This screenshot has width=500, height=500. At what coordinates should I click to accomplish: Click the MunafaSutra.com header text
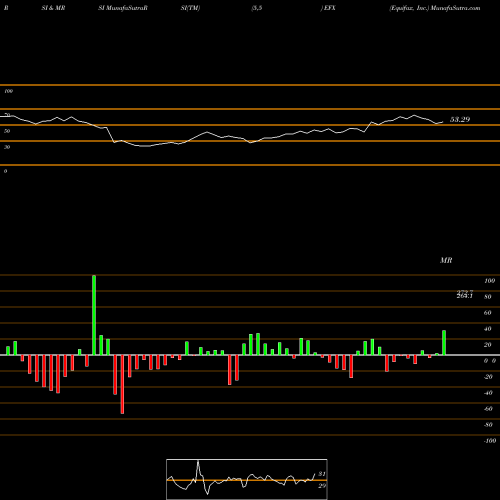click(455, 8)
